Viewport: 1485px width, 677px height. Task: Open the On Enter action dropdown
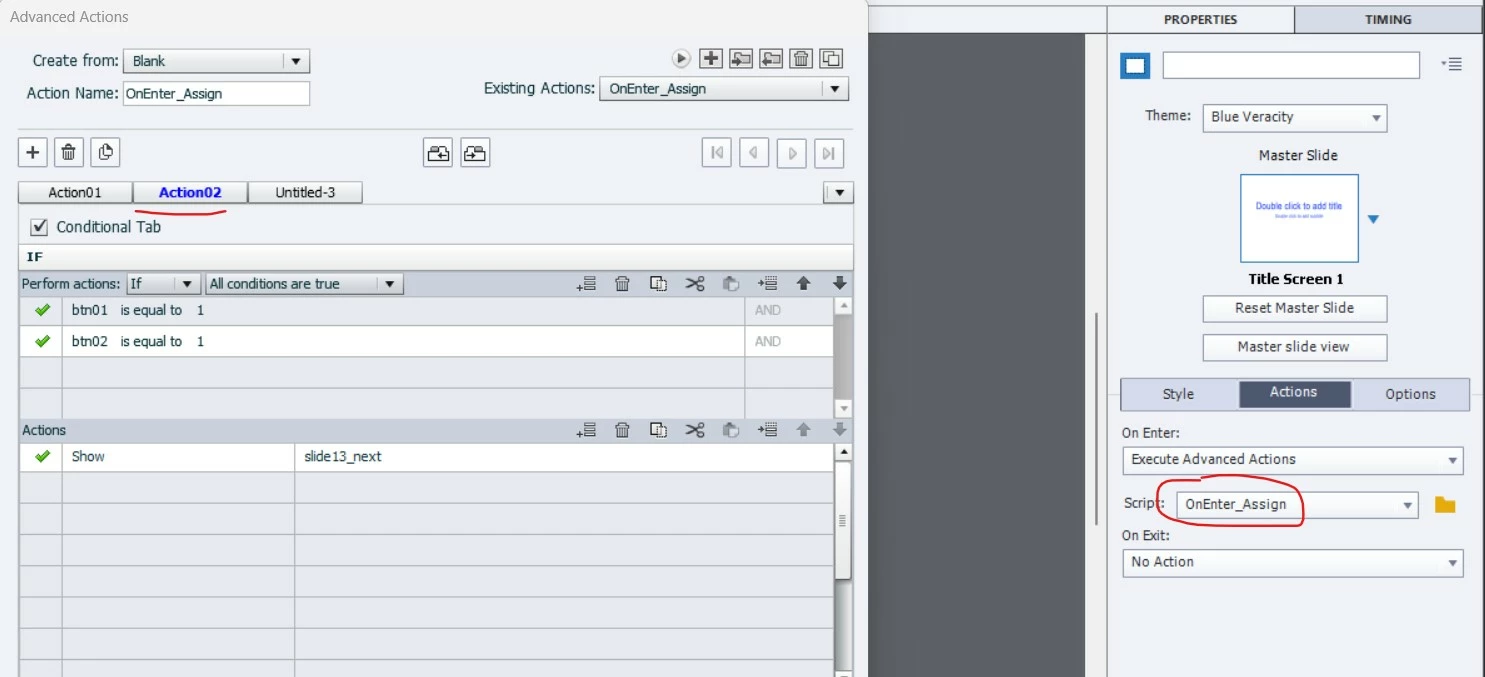point(1293,460)
